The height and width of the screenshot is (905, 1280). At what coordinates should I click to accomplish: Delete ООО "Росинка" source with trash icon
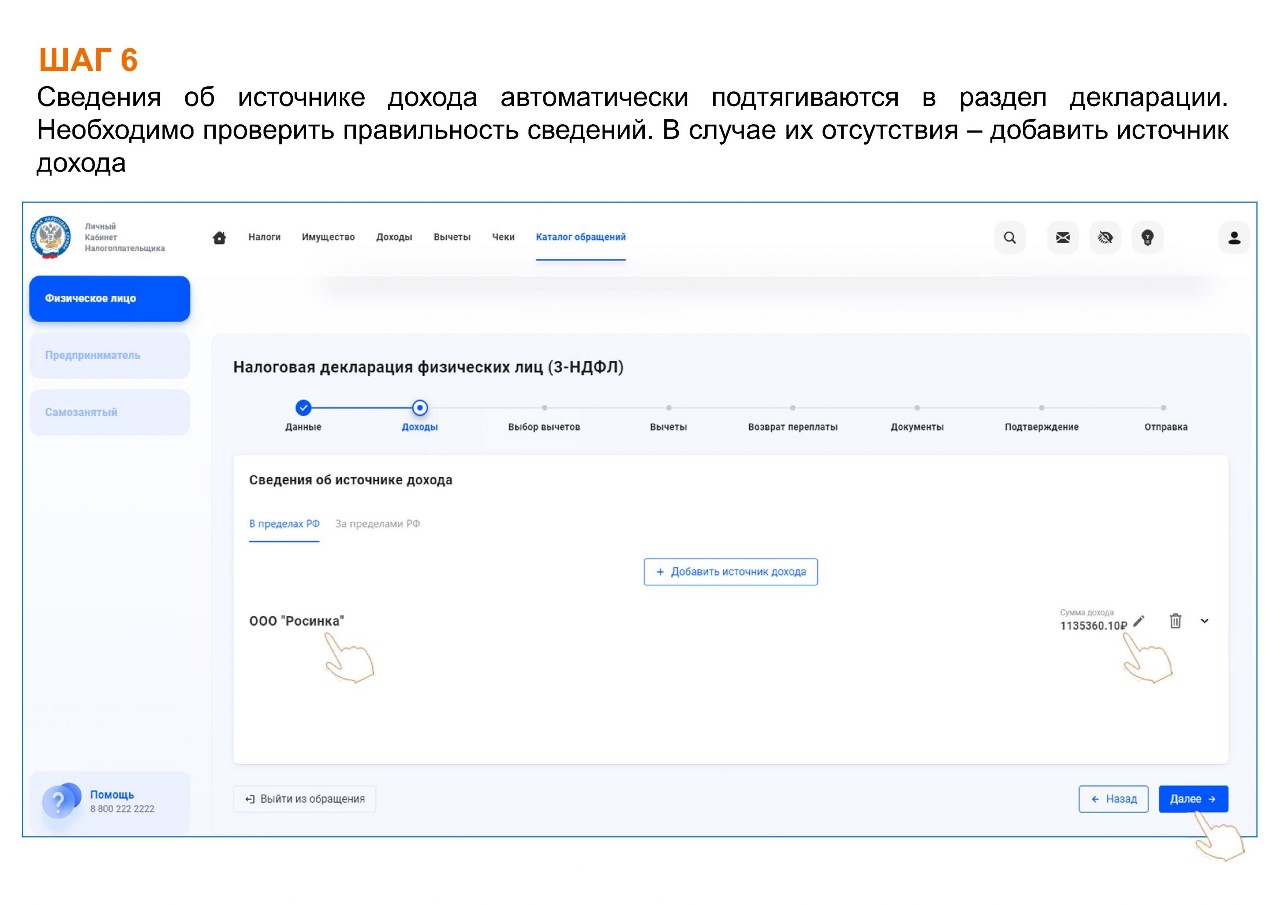(1176, 621)
